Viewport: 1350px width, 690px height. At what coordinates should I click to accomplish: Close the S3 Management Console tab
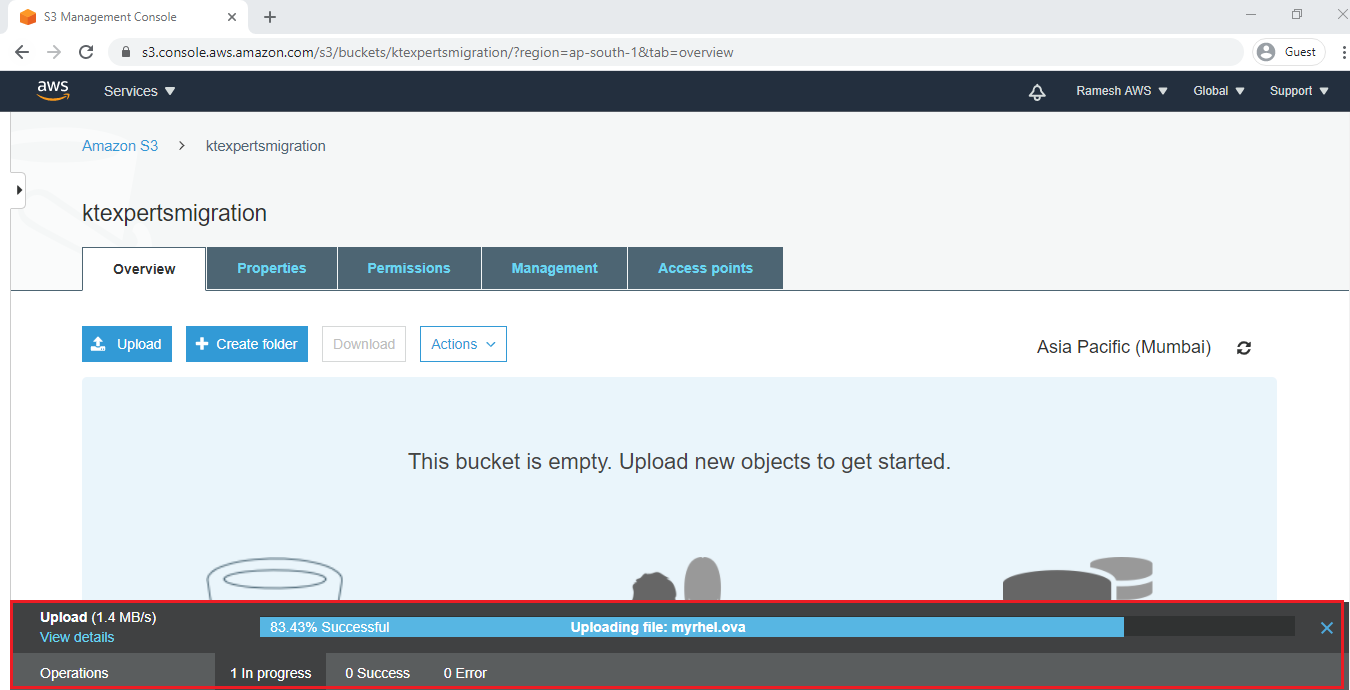231,17
